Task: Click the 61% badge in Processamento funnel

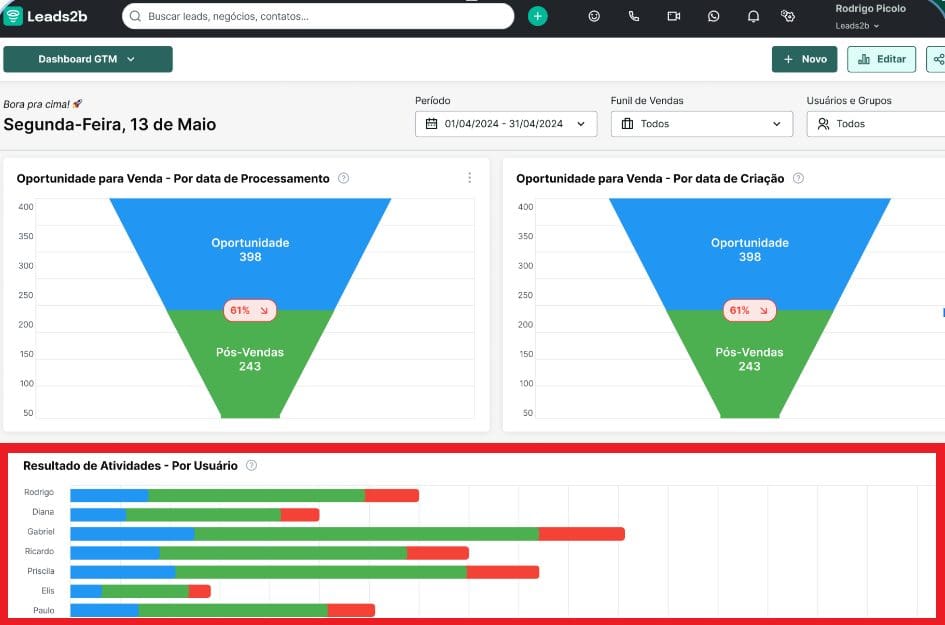Action: 250,310
